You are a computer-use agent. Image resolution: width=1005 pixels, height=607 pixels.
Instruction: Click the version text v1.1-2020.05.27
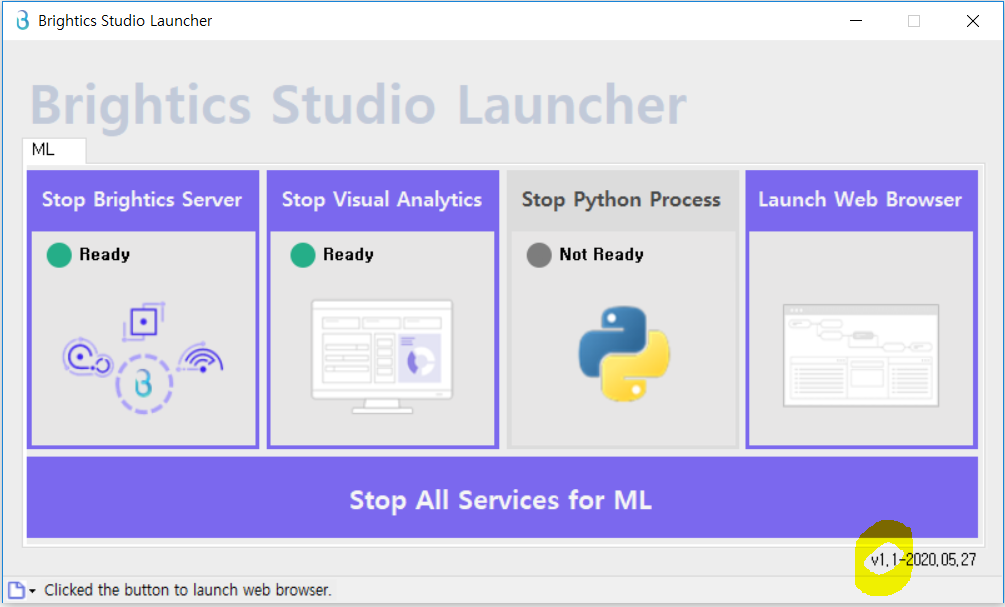(923, 560)
